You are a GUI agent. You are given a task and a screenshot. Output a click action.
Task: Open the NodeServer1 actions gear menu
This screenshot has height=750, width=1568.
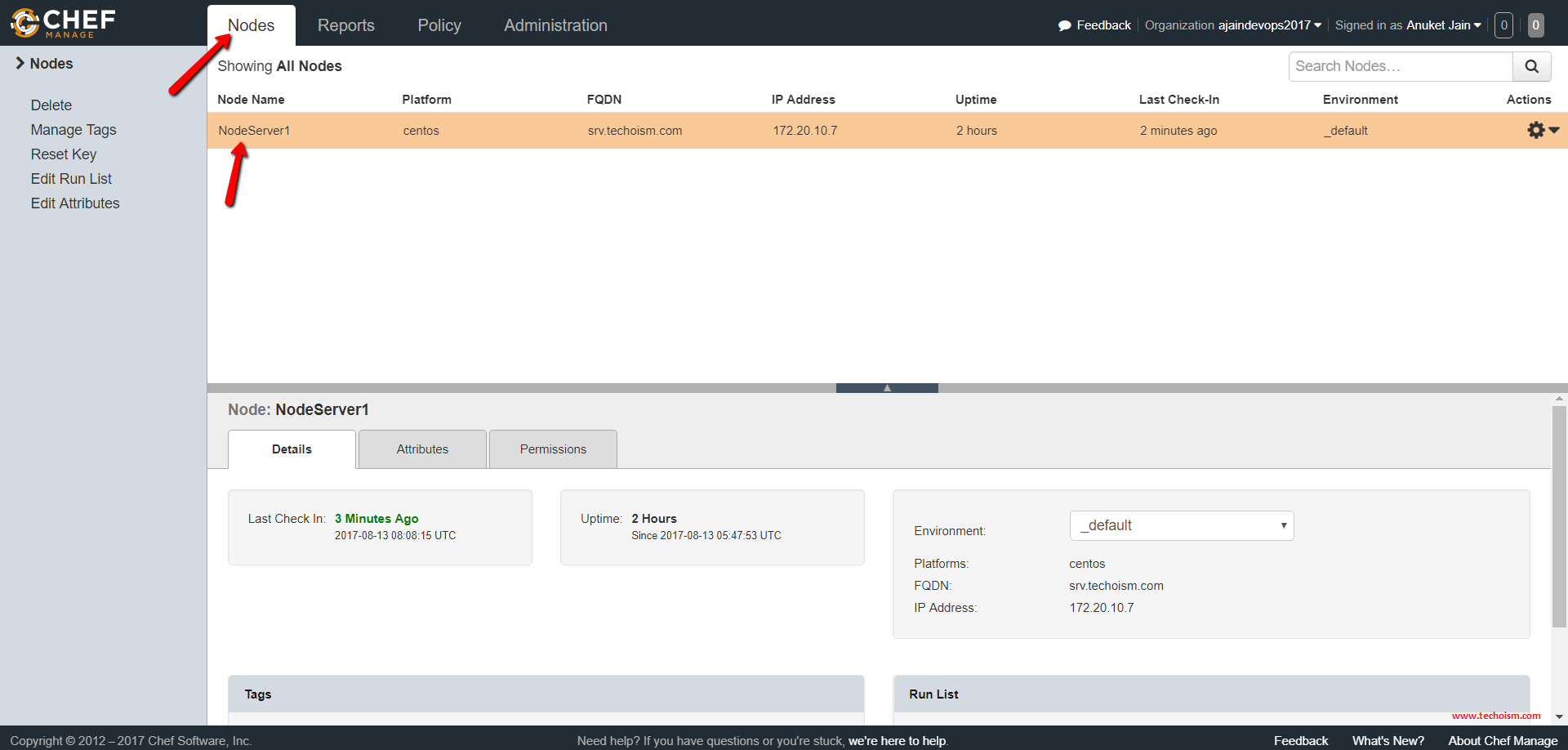1543,130
